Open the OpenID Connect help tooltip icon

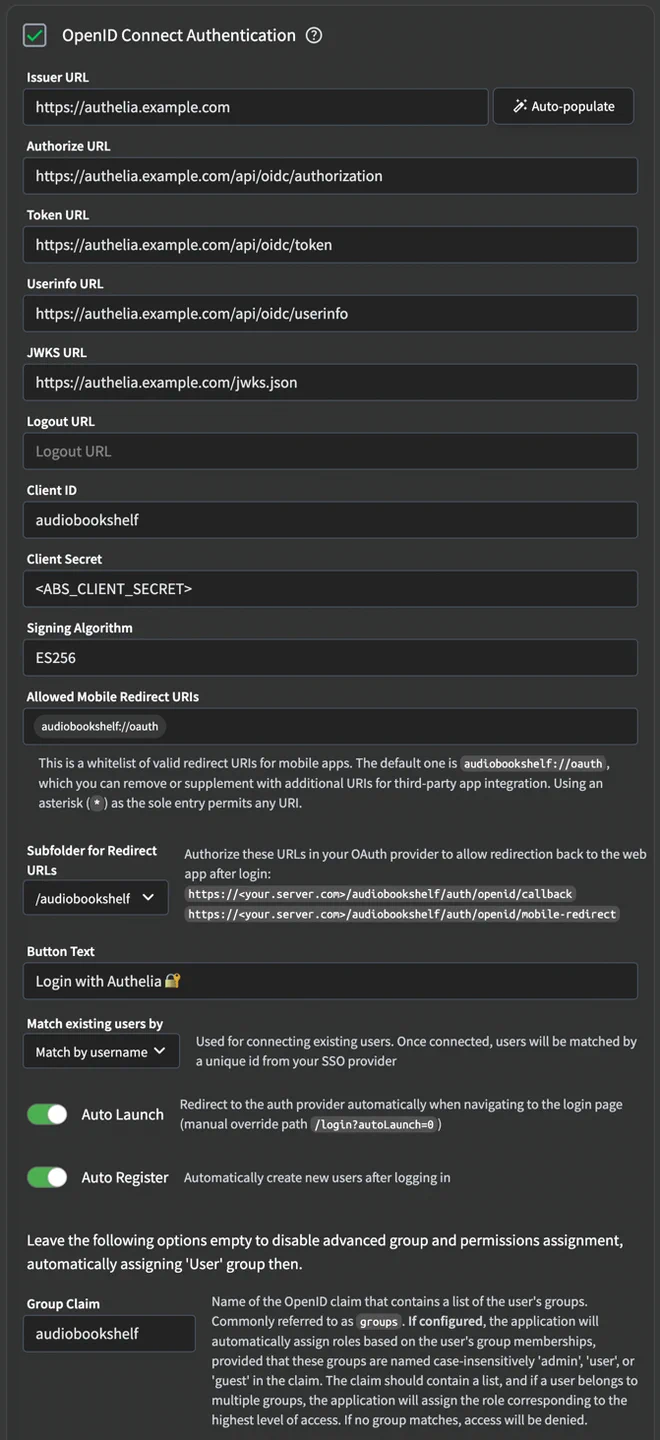[x=313, y=35]
